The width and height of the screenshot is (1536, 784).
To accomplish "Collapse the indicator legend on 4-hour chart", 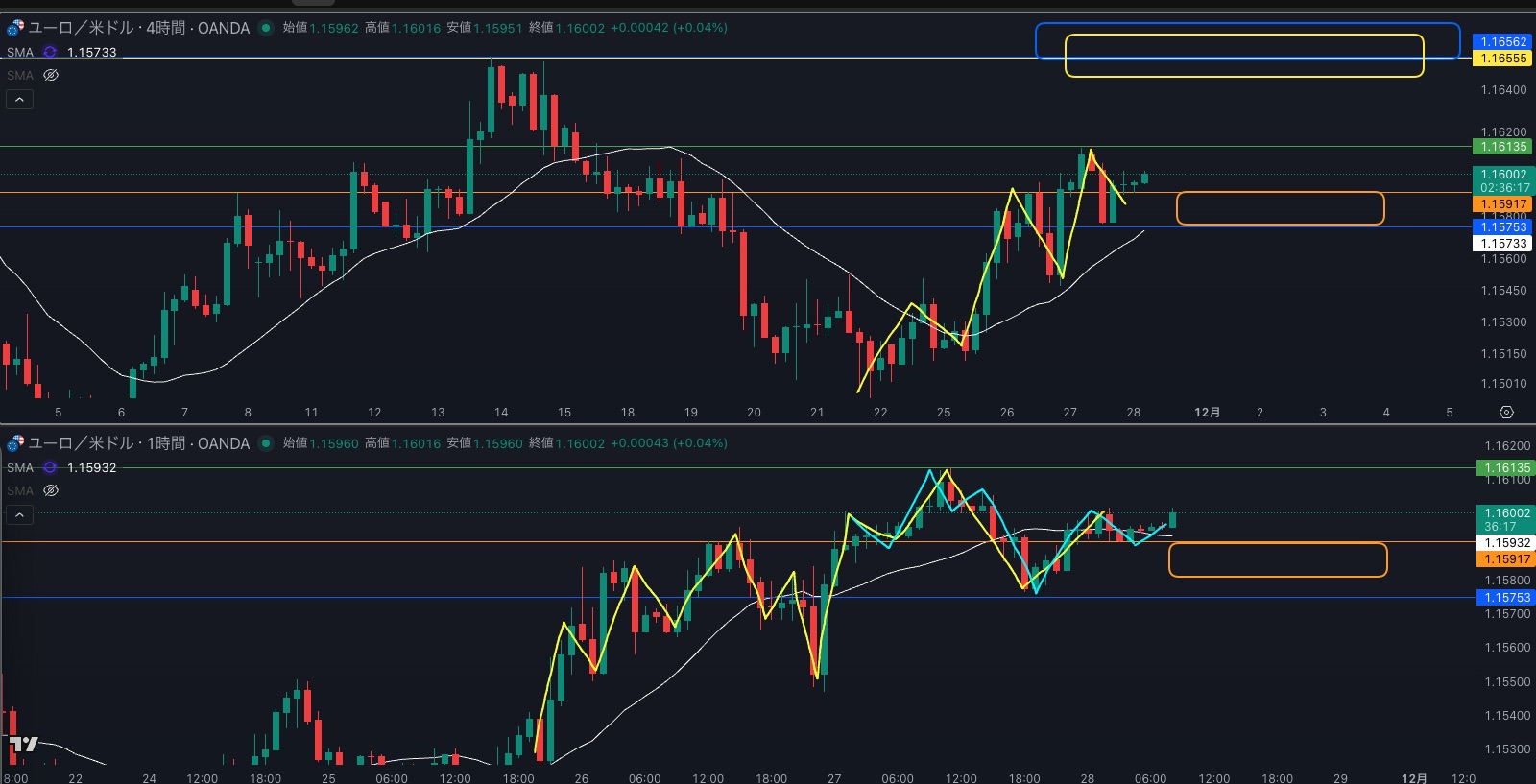I will pos(19,99).
